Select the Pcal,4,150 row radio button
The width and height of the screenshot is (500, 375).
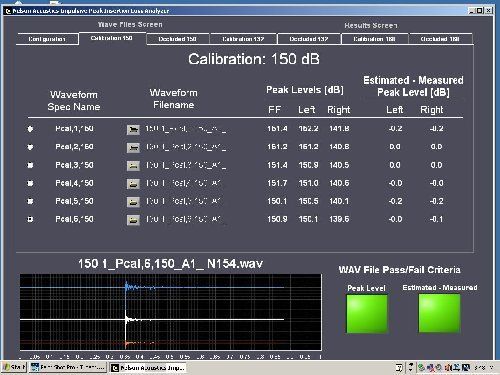click(x=30, y=183)
